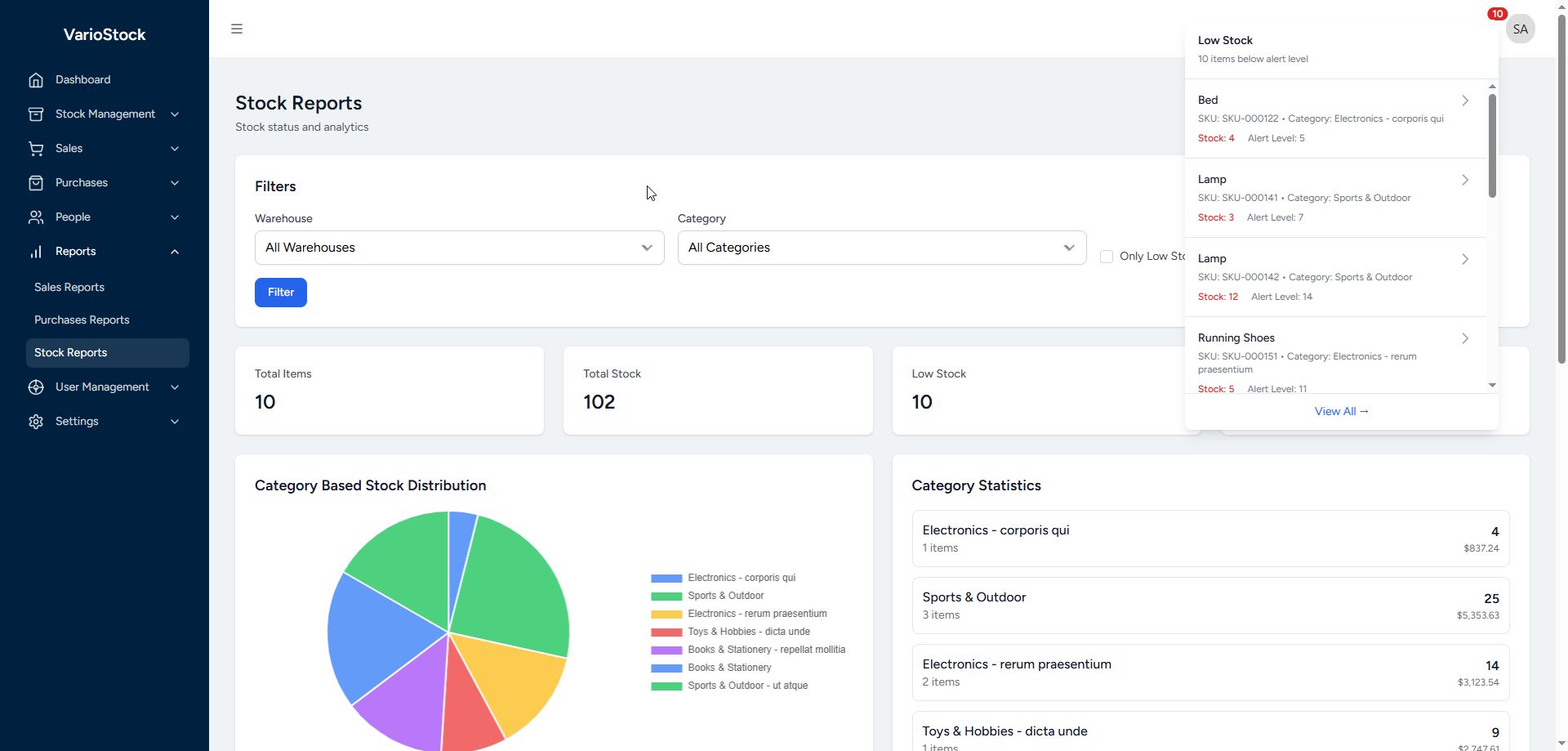
Task: Open the People sidebar menu
Action: click(105, 217)
